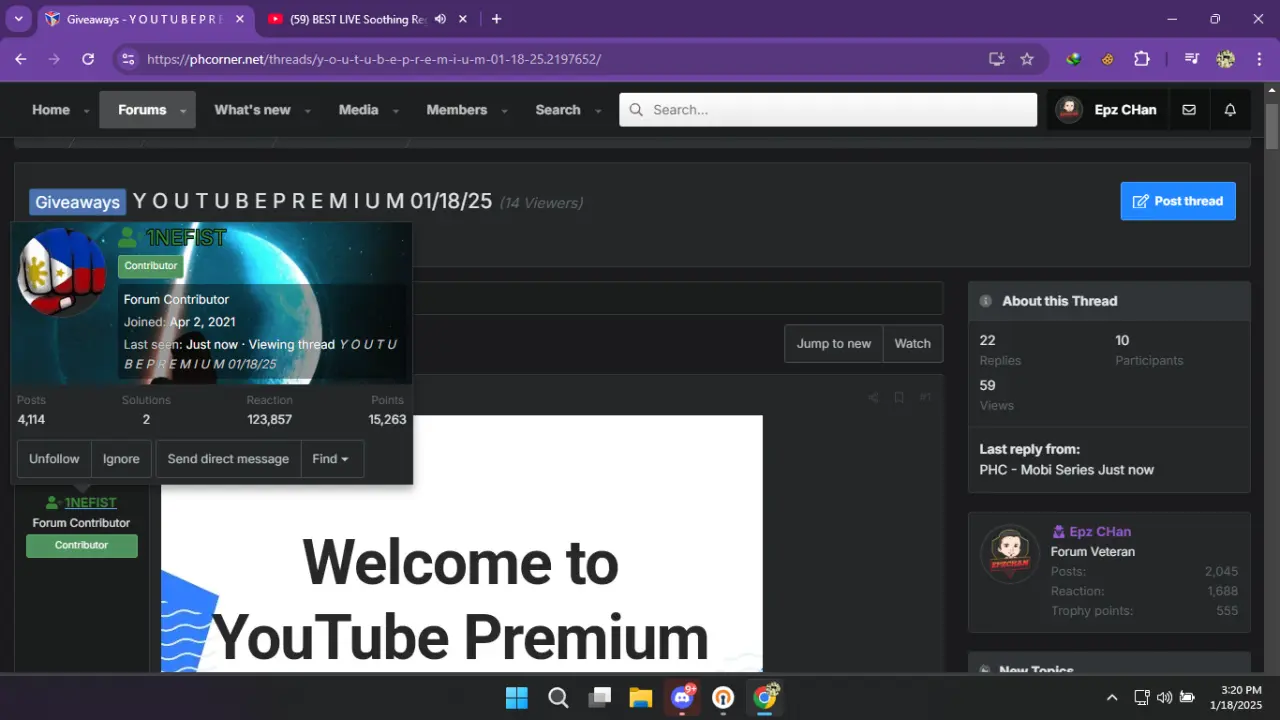Go to the Home nav item
1280x720 pixels.
tap(51, 110)
